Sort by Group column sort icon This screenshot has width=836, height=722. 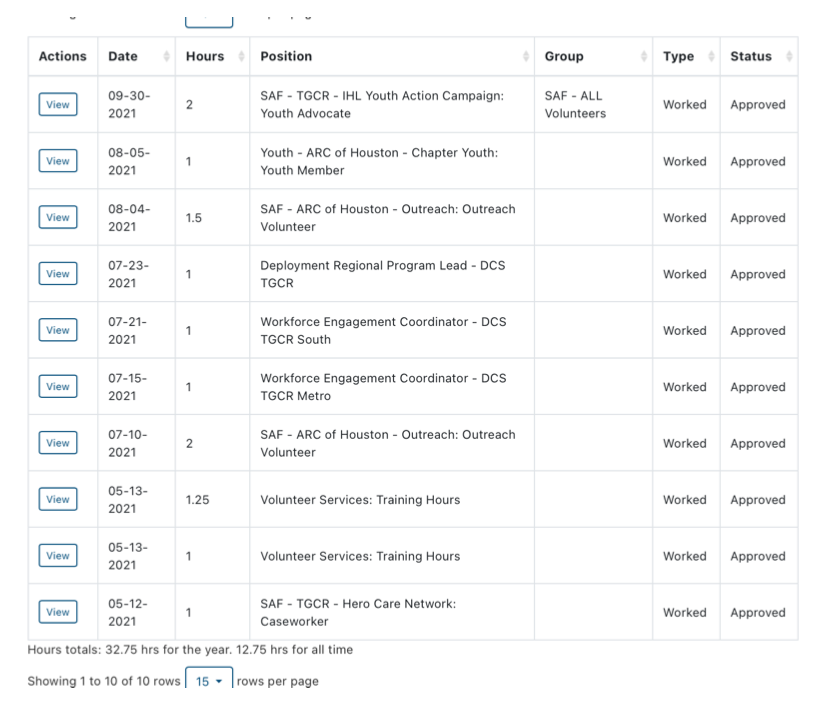tap(643, 57)
